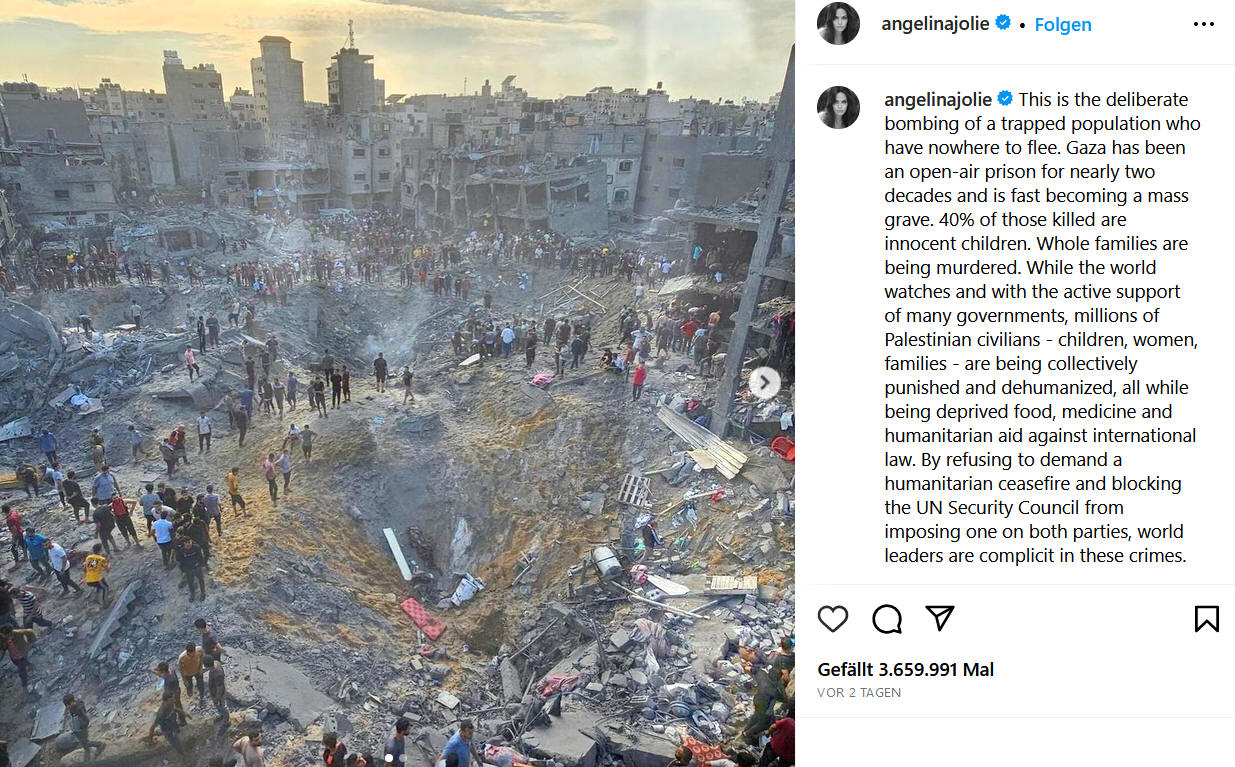Open the profile picture in the post header

838,24
